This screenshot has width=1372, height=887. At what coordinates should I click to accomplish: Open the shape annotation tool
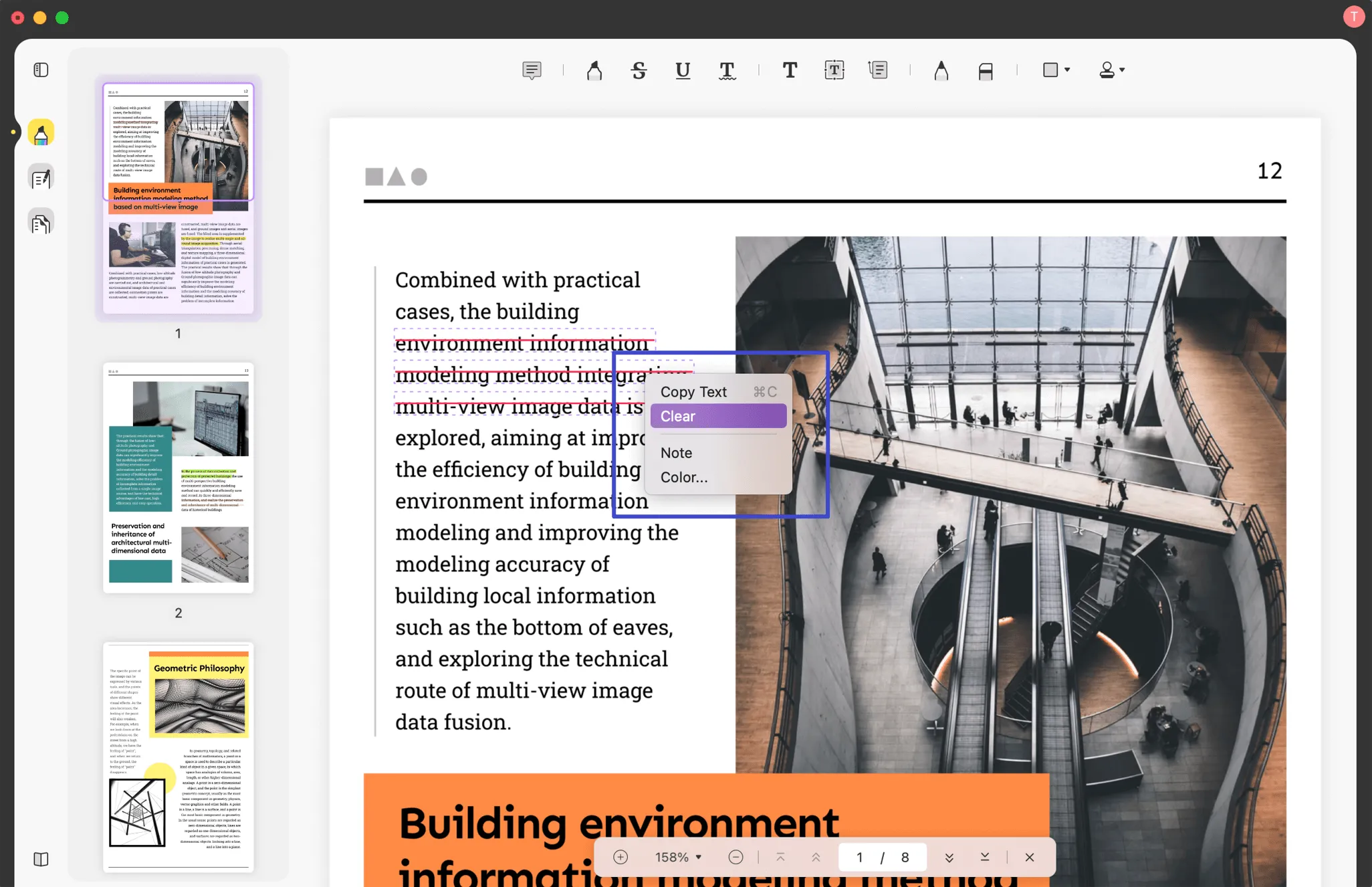pyautogui.click(x=1051, y=70)
